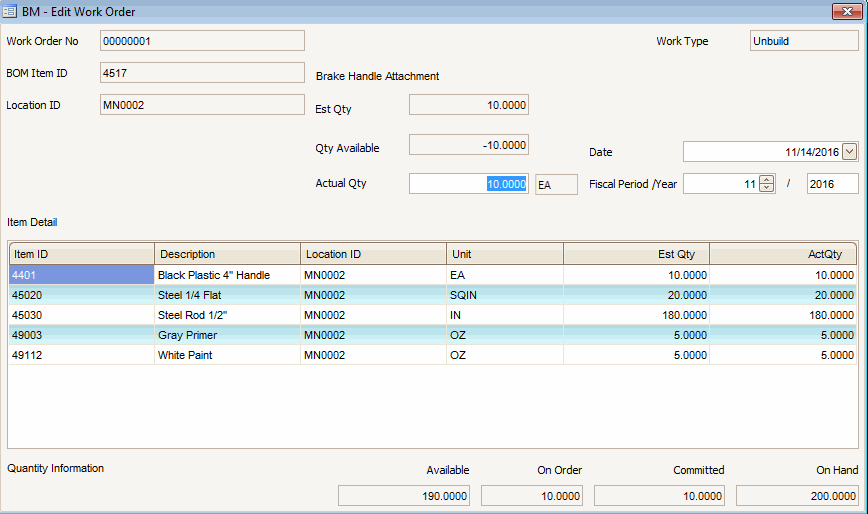Click the Work Order No field
The height and width of the screenshot is (514, 868).
pos(202,41)
